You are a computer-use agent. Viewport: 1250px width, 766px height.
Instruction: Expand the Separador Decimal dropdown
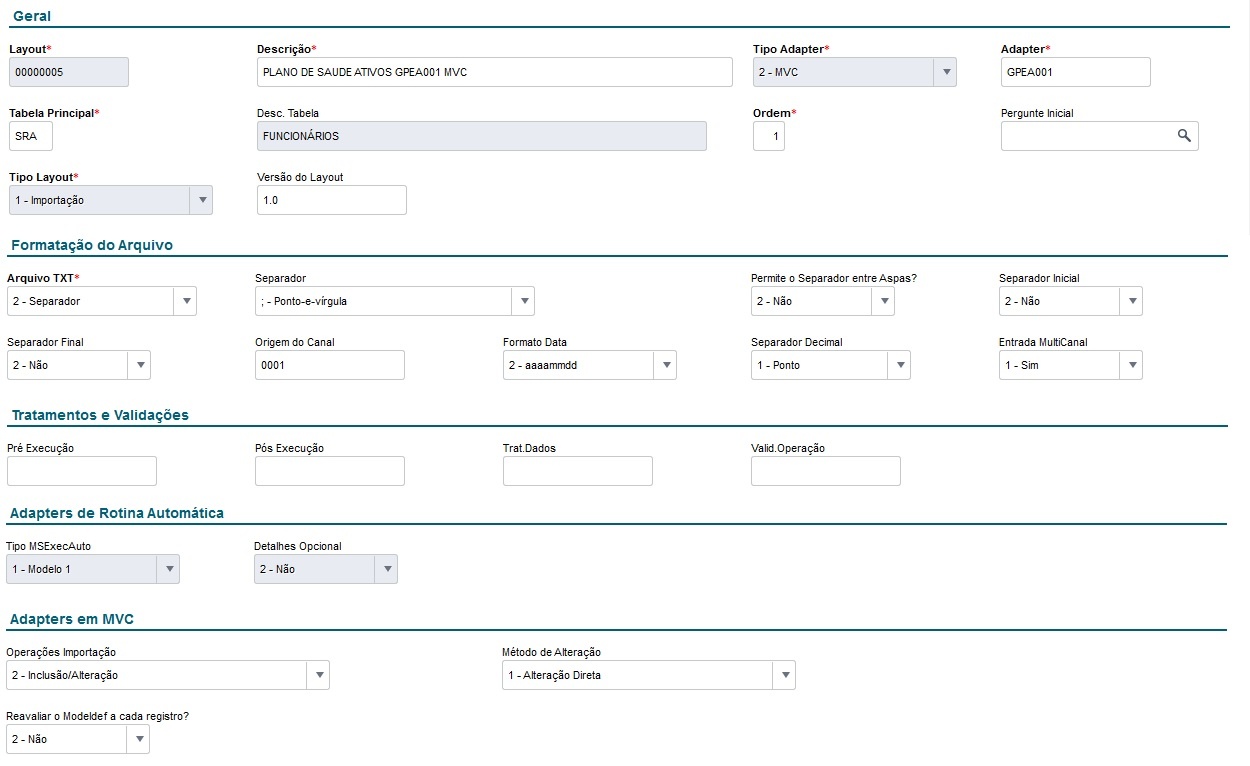[x=898, y=365]
